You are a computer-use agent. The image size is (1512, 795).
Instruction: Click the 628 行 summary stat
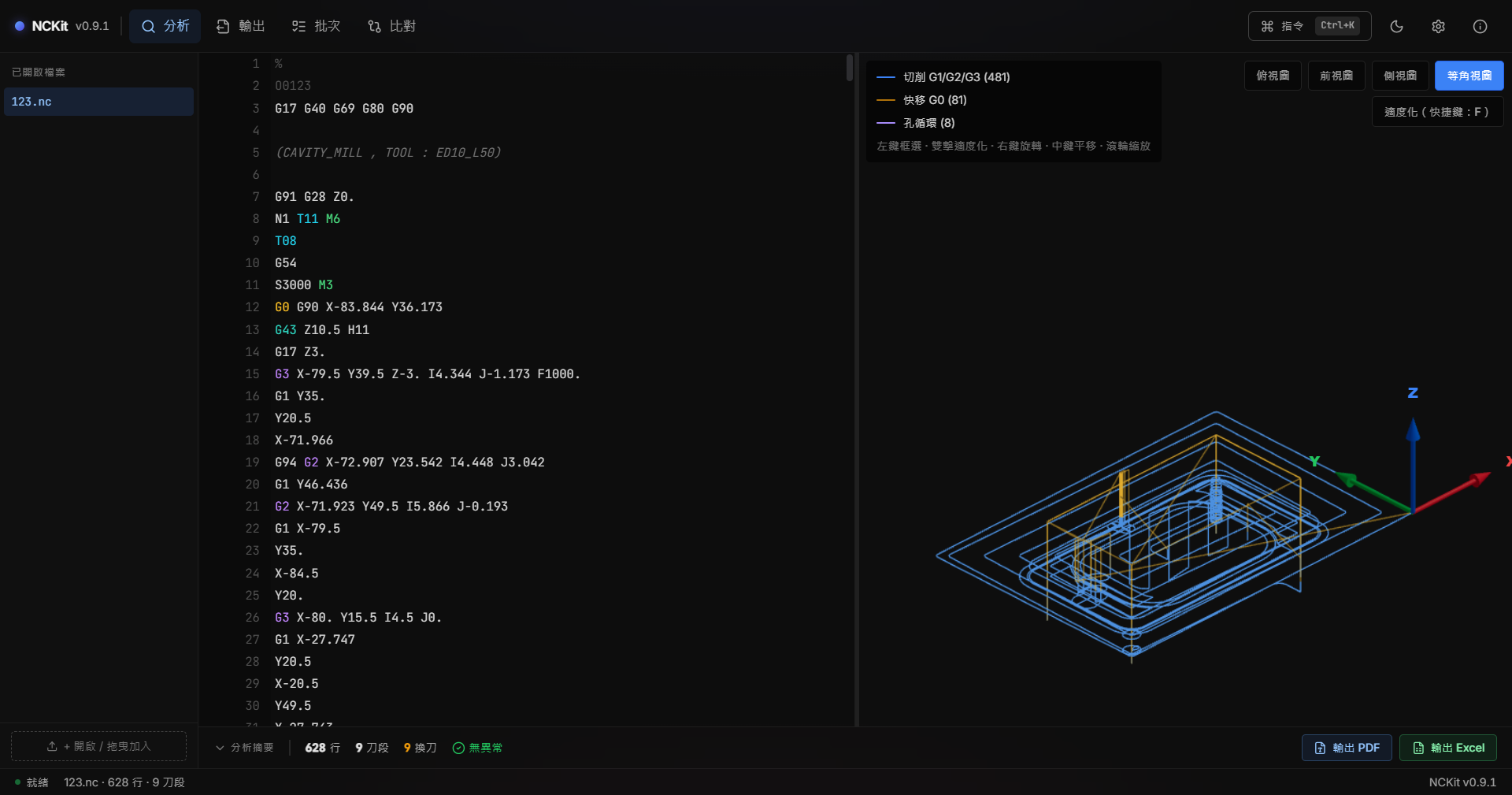click(x=323, y=748)
